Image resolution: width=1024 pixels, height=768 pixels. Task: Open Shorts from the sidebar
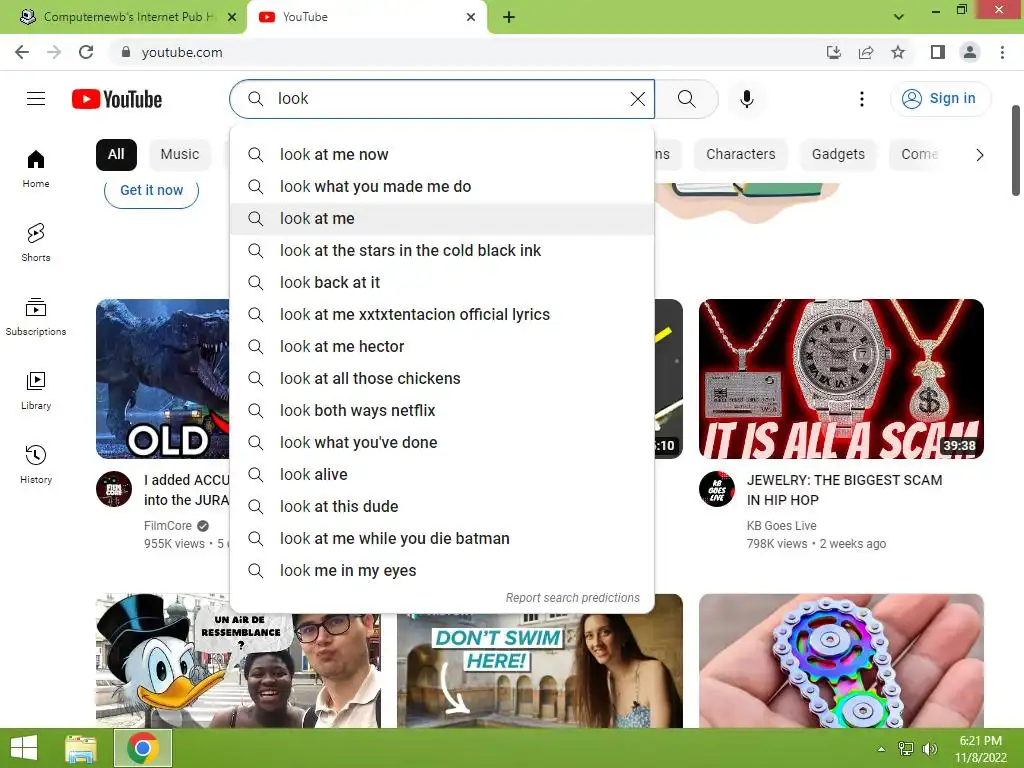coord(36,242)
